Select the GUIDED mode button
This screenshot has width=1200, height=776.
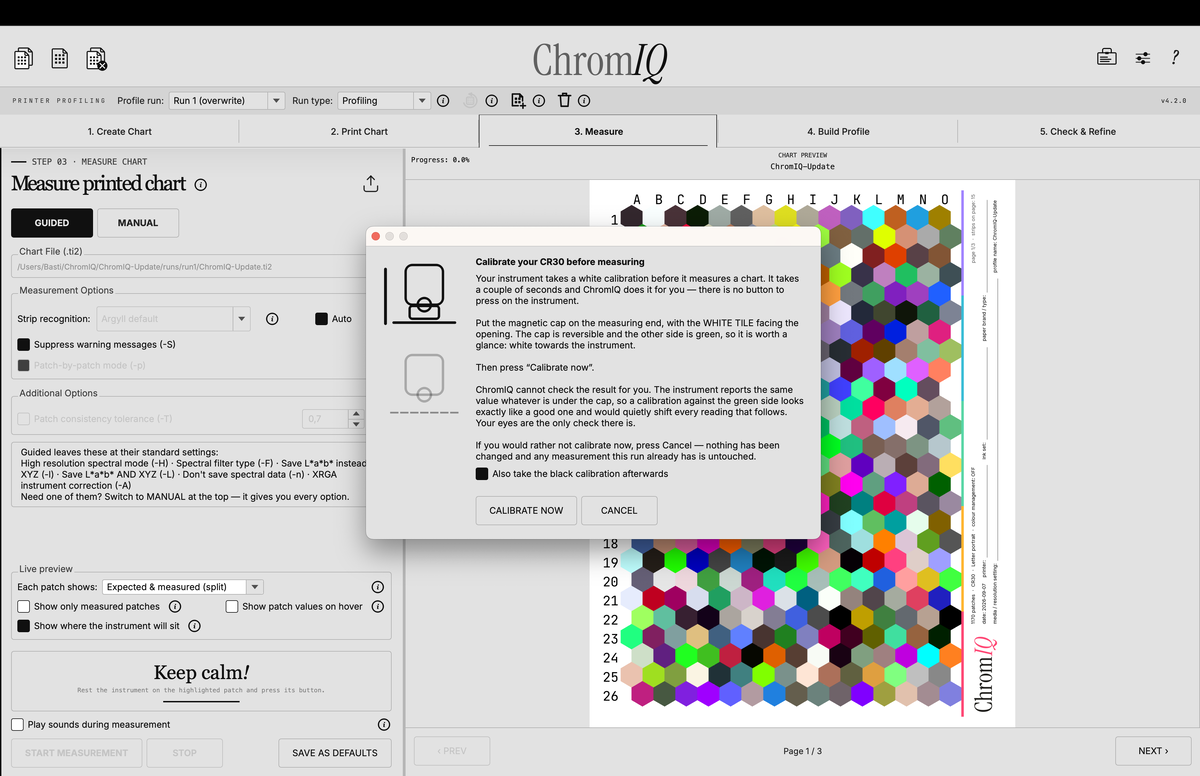[x=52, y=223]
